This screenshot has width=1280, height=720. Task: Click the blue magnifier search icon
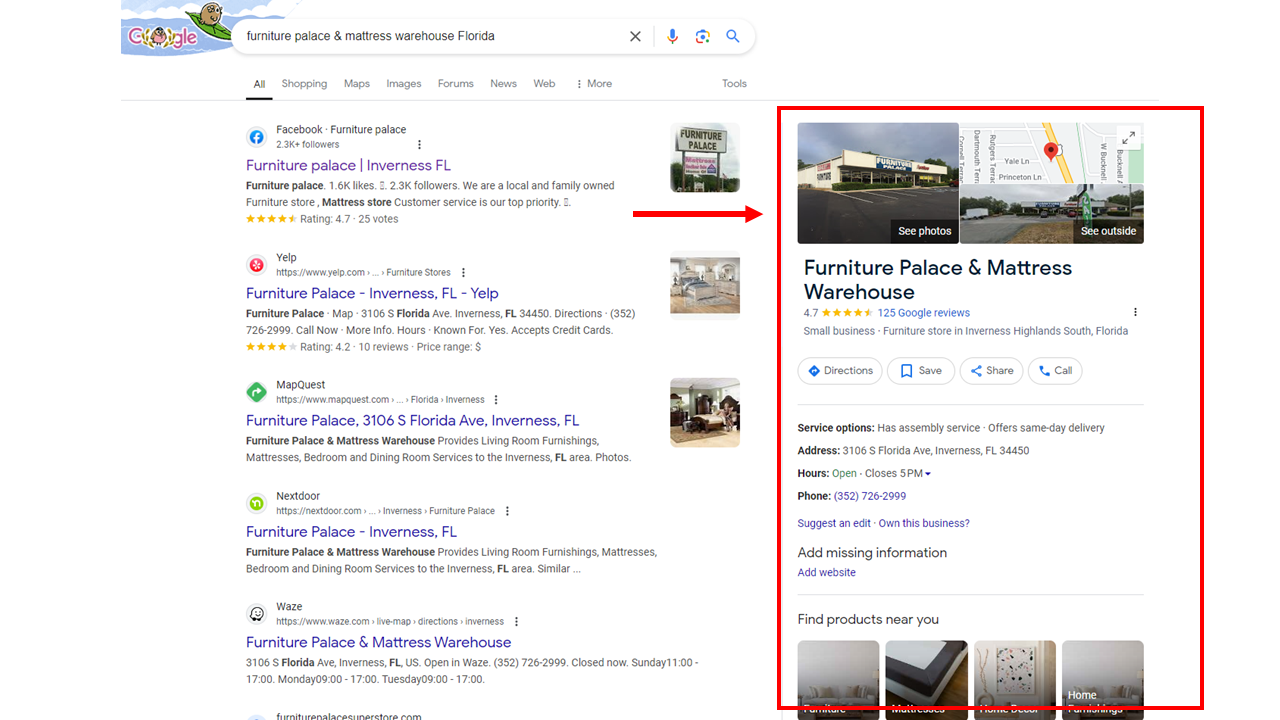733,36
